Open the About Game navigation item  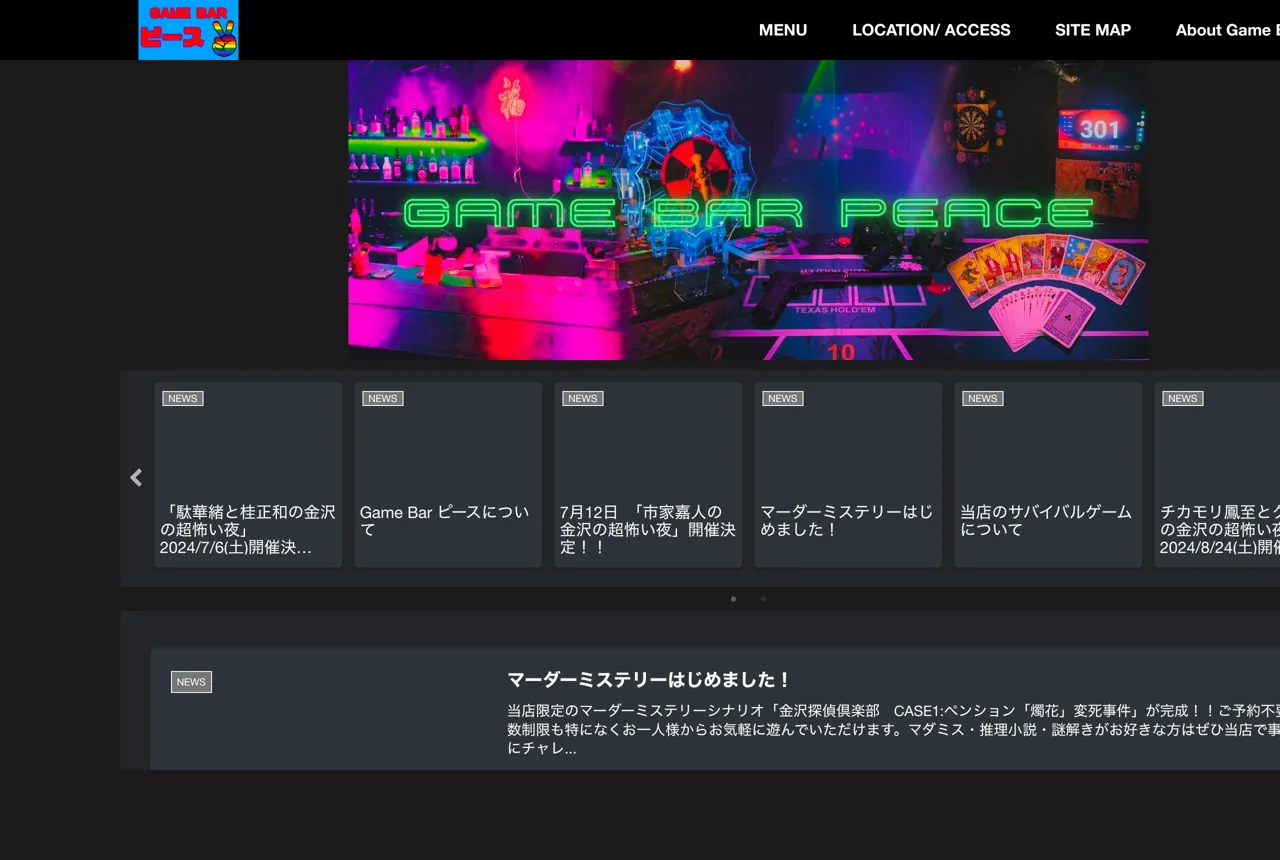click(x=1228, y=30)
